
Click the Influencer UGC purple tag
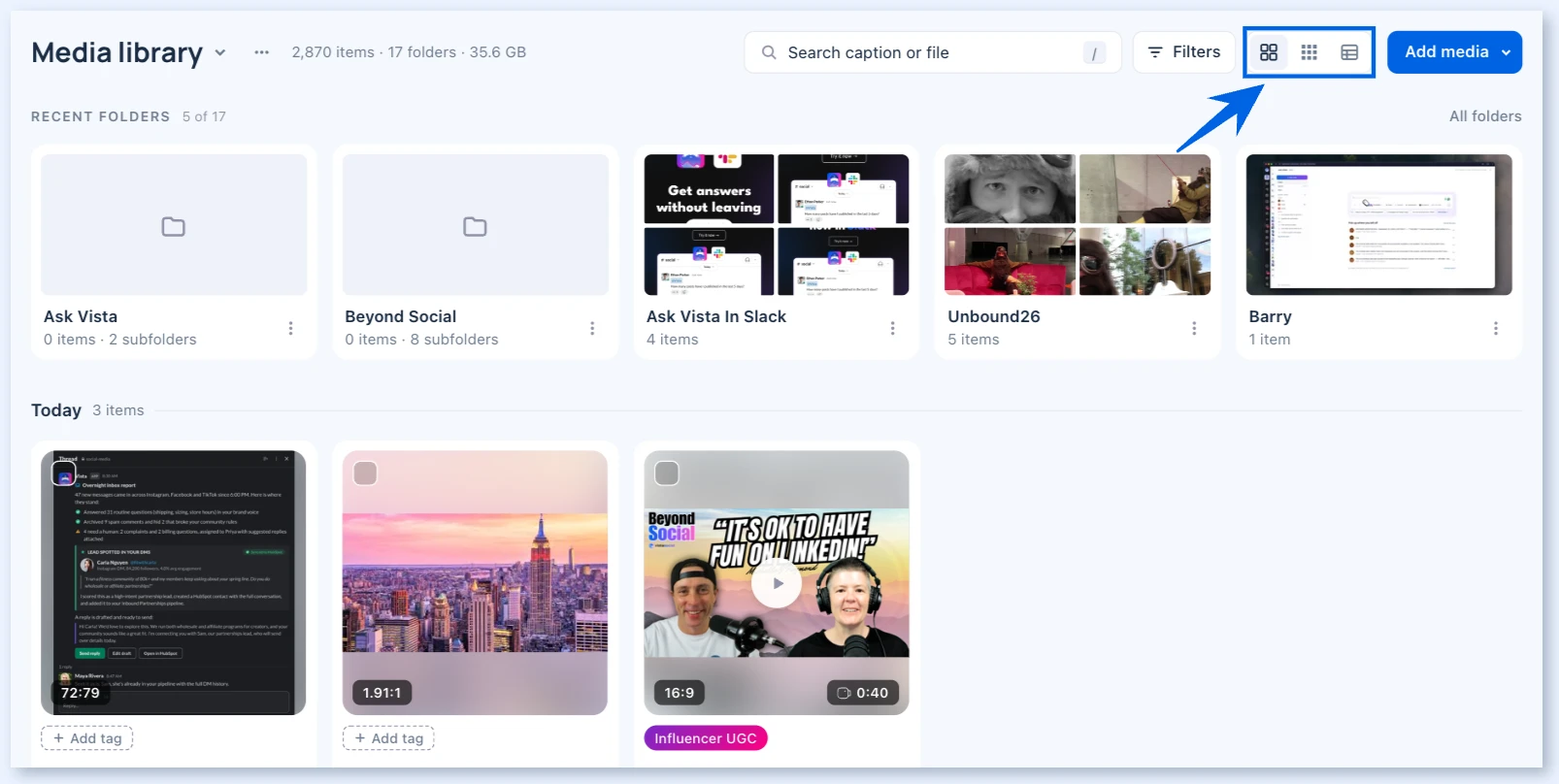click(706, 738)
